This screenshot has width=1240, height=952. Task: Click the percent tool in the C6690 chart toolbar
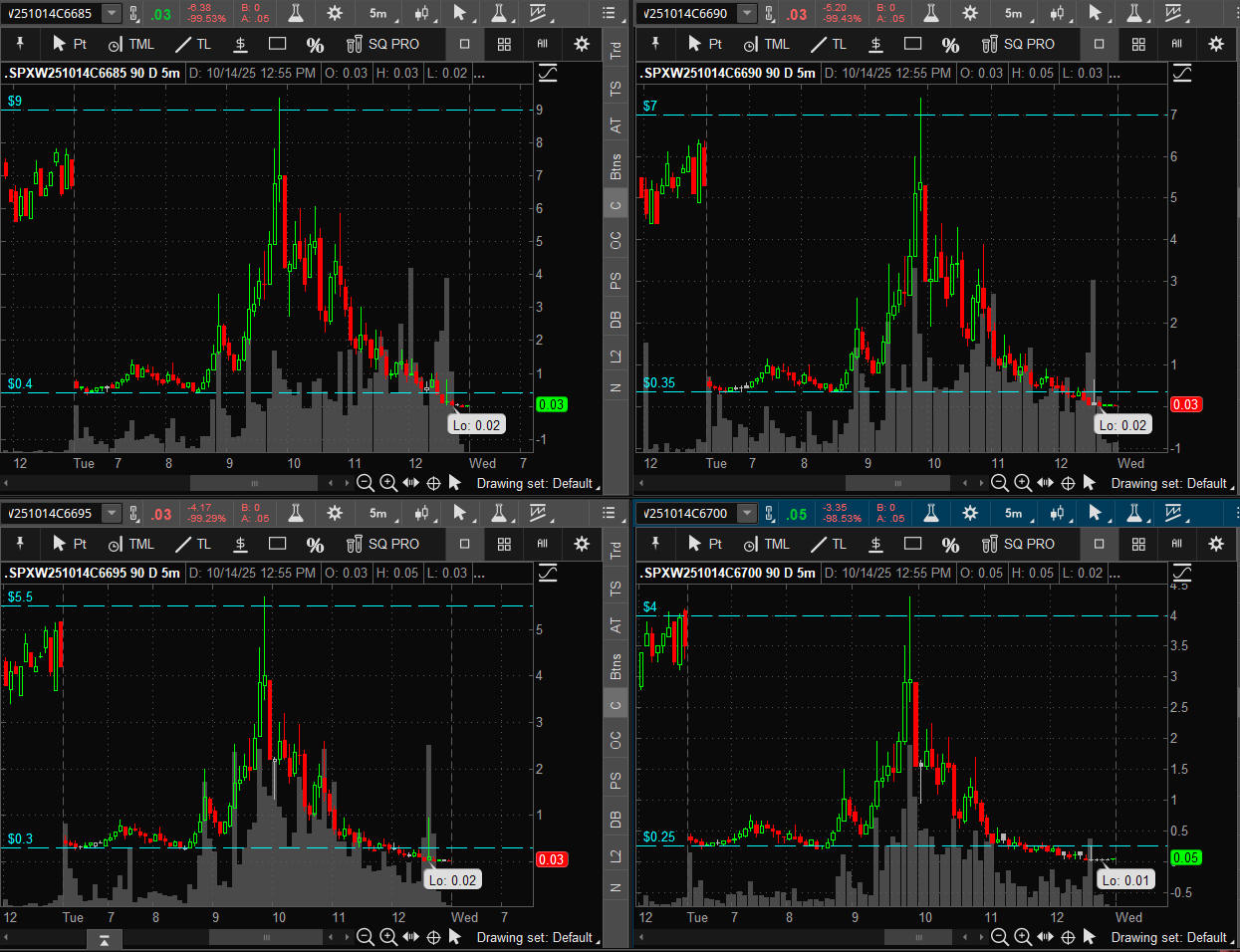click(x=950, y=45)
